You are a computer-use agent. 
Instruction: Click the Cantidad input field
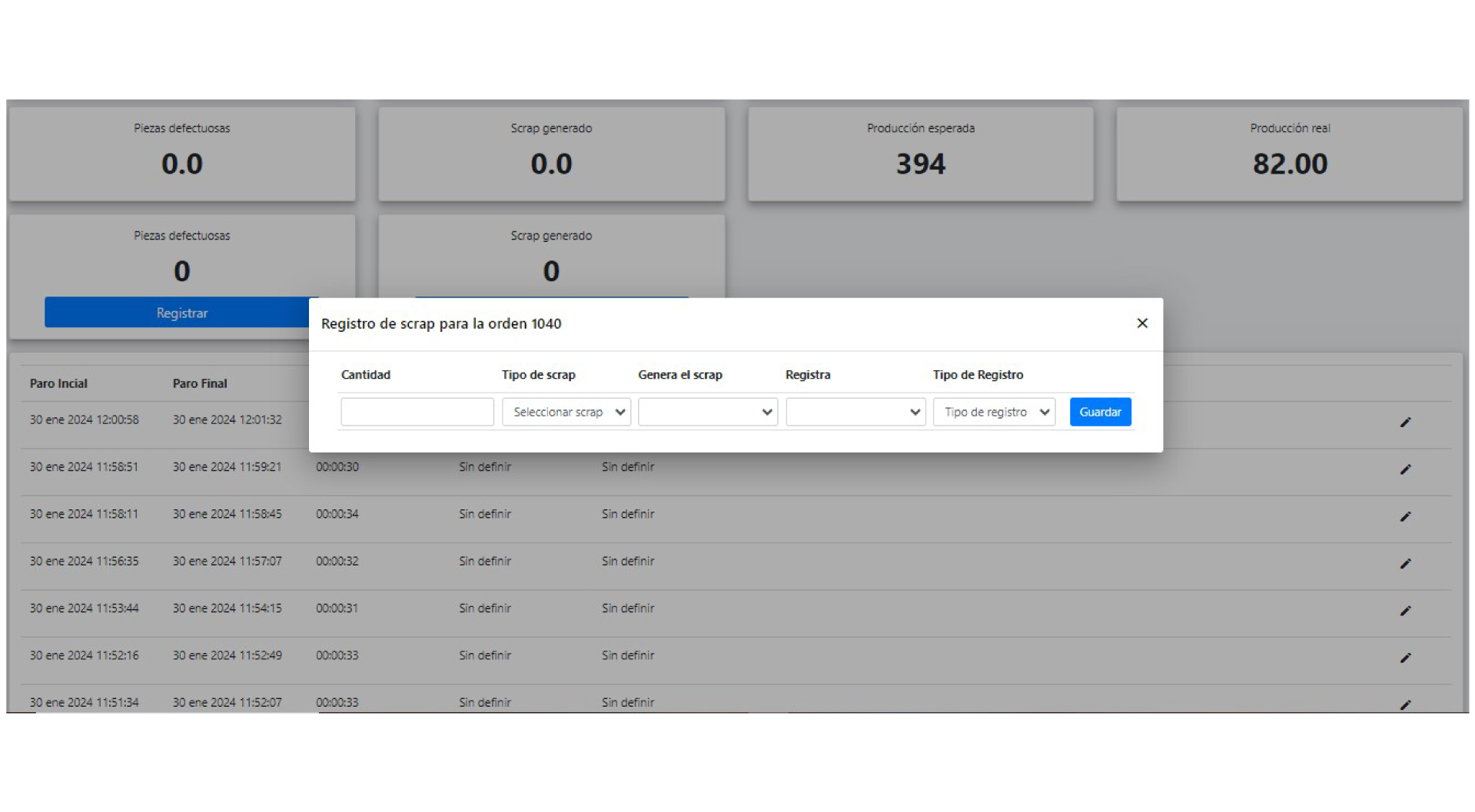click(417, 412)
